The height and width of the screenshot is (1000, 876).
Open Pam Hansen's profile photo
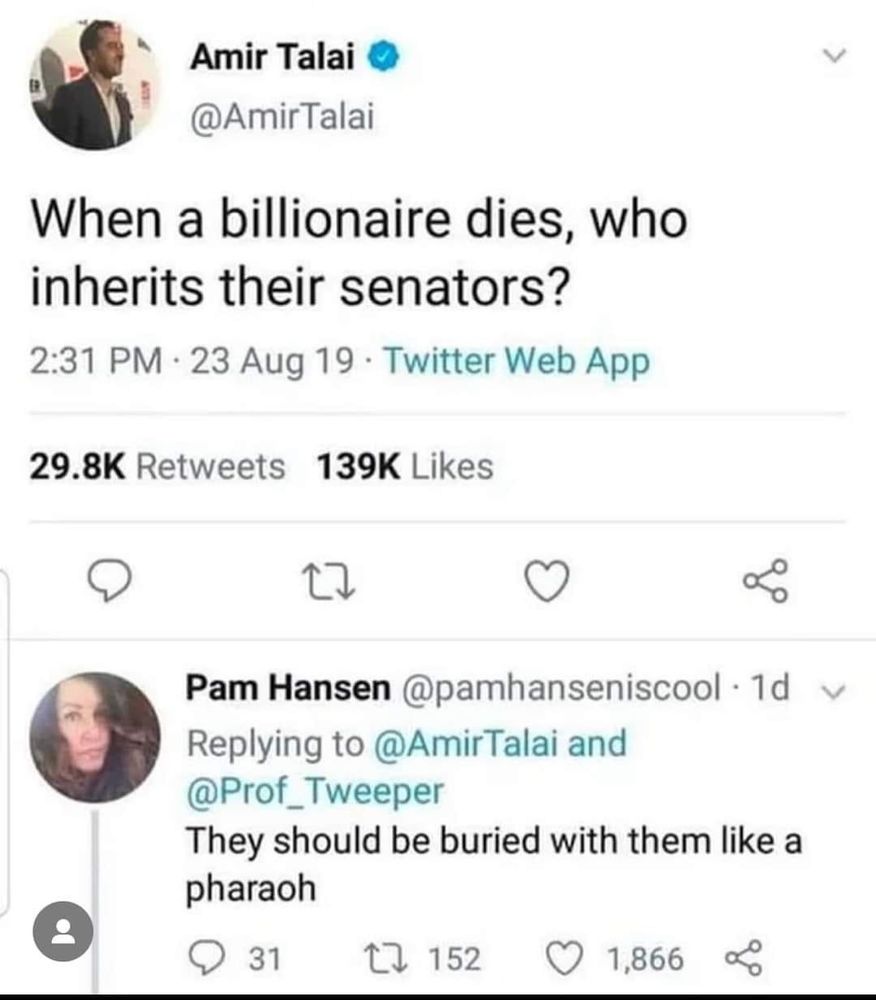coord(95,737)
